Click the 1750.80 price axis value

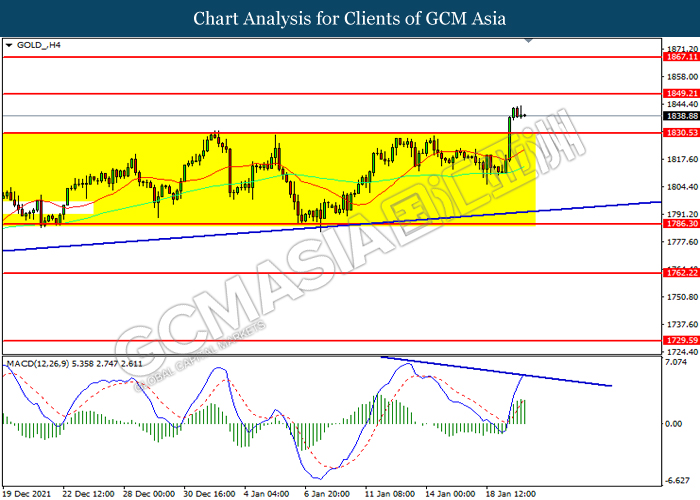682,297
